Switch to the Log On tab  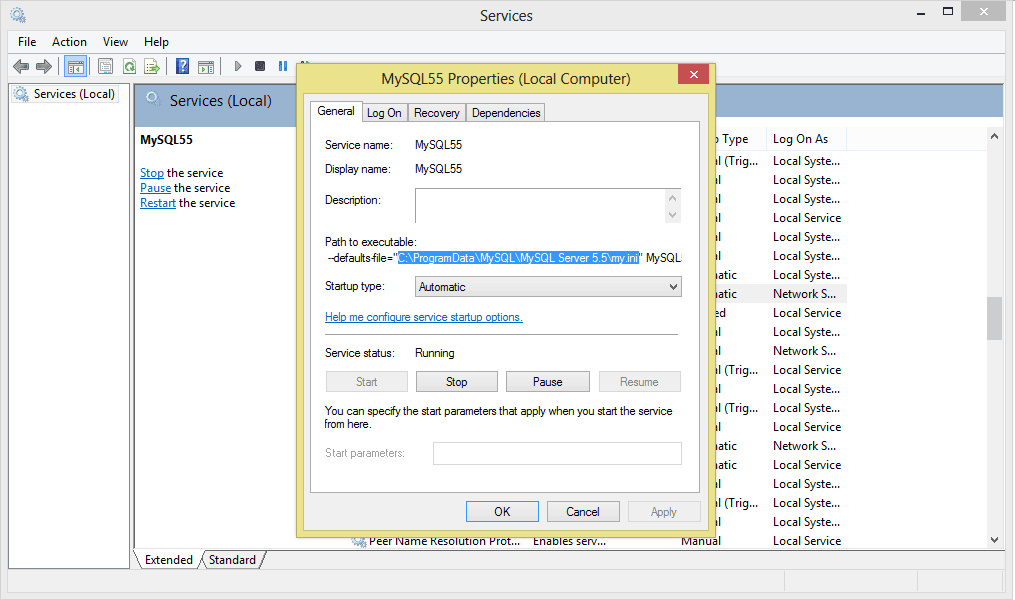(384, 113)
